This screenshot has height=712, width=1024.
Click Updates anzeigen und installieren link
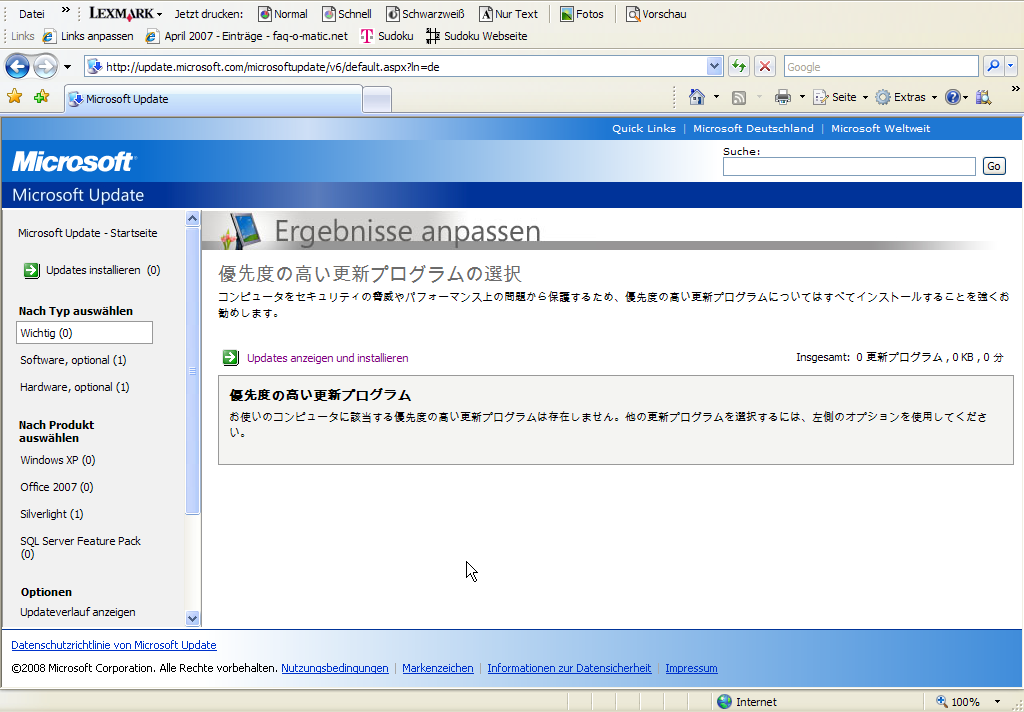coord(327,358)
